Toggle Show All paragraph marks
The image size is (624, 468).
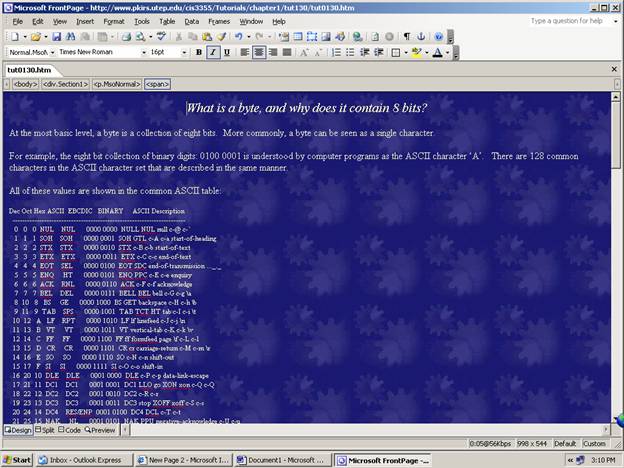[x=407, y=37]
